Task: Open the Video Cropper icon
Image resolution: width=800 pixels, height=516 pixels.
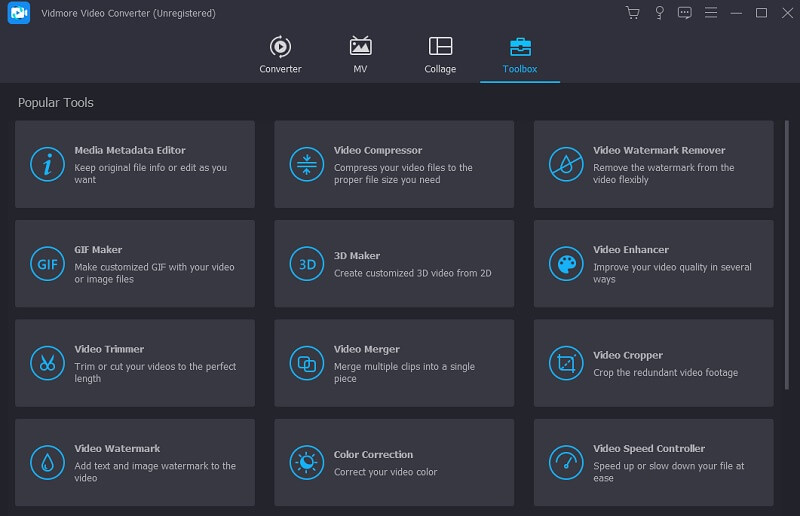Action: pyautogui.click(x=566, y=363)
